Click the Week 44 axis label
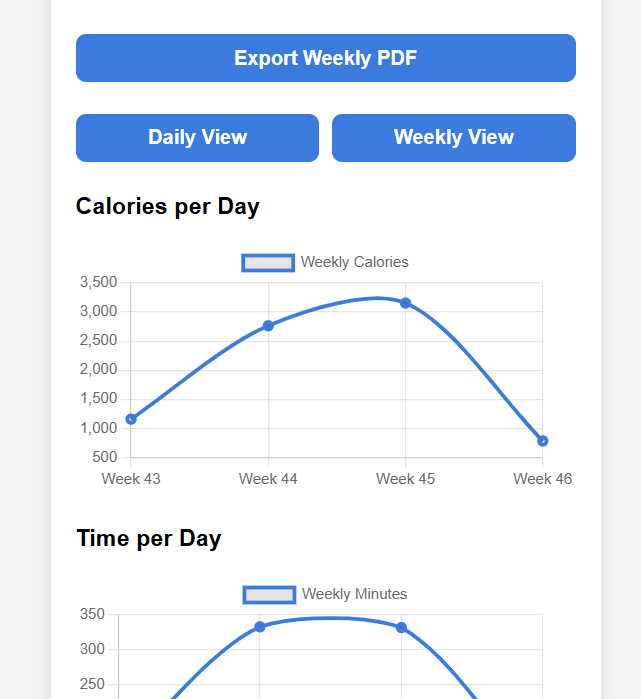 (x=268, y=479)
